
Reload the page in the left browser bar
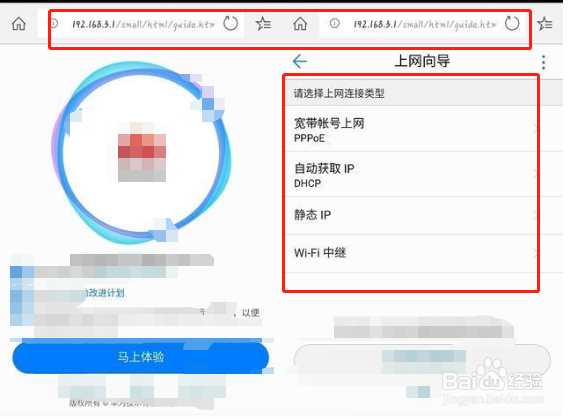[x=231, y=24]
